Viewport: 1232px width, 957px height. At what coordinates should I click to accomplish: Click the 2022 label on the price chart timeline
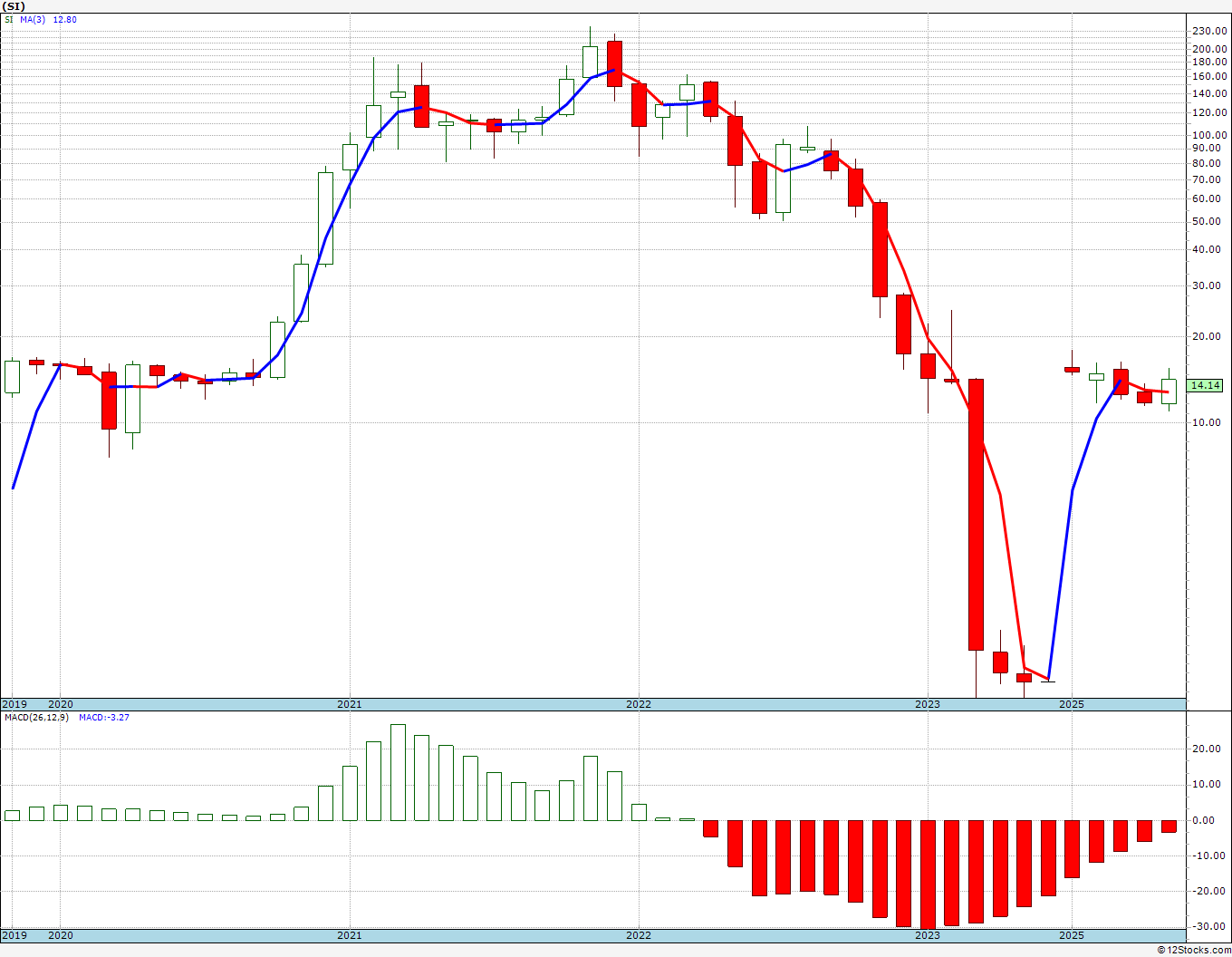[639, 704]
